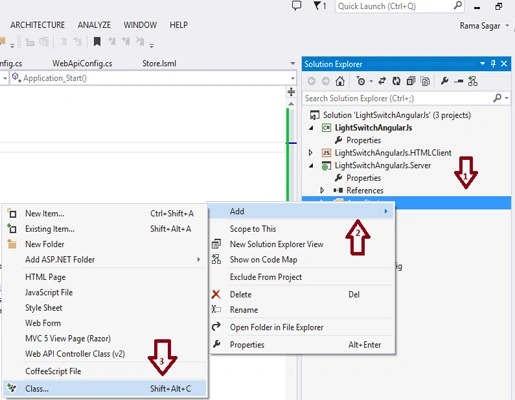Click the Collapse All icon in Solution Explorer
Viewport: 515px width, 400px height.
[411, 81]
